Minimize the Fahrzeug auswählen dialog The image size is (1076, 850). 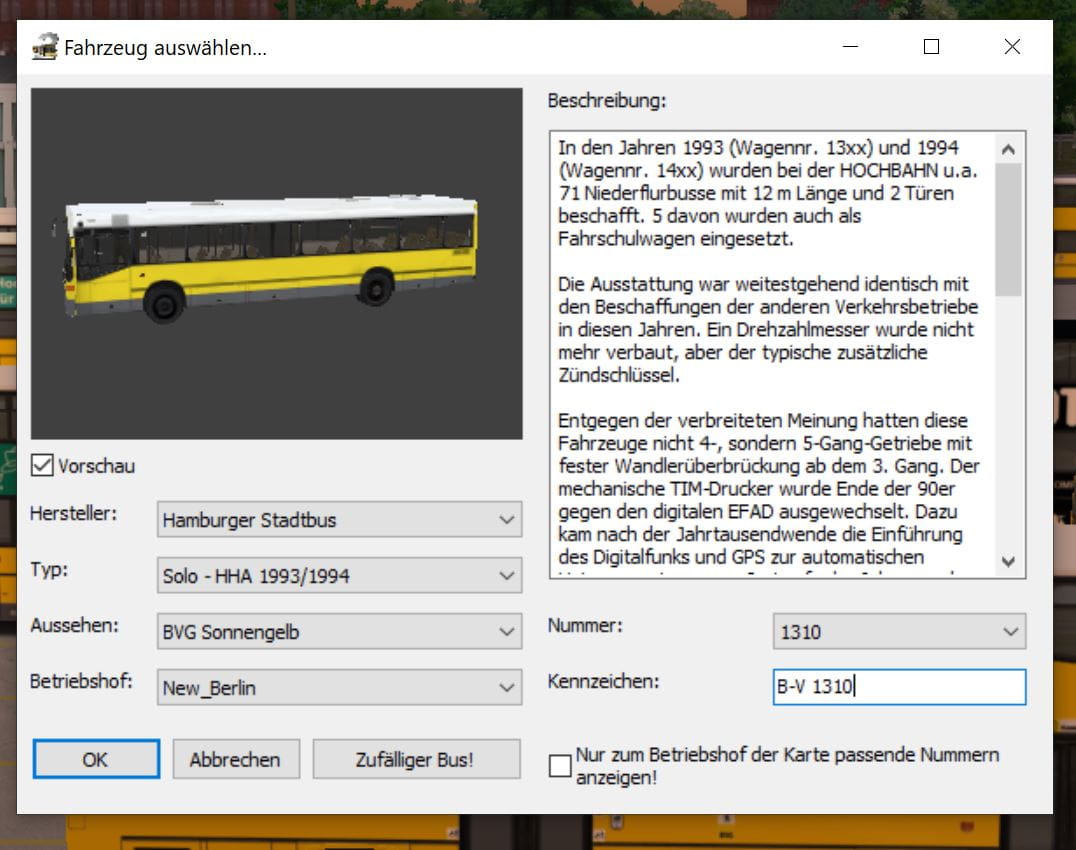click(851, 47)
